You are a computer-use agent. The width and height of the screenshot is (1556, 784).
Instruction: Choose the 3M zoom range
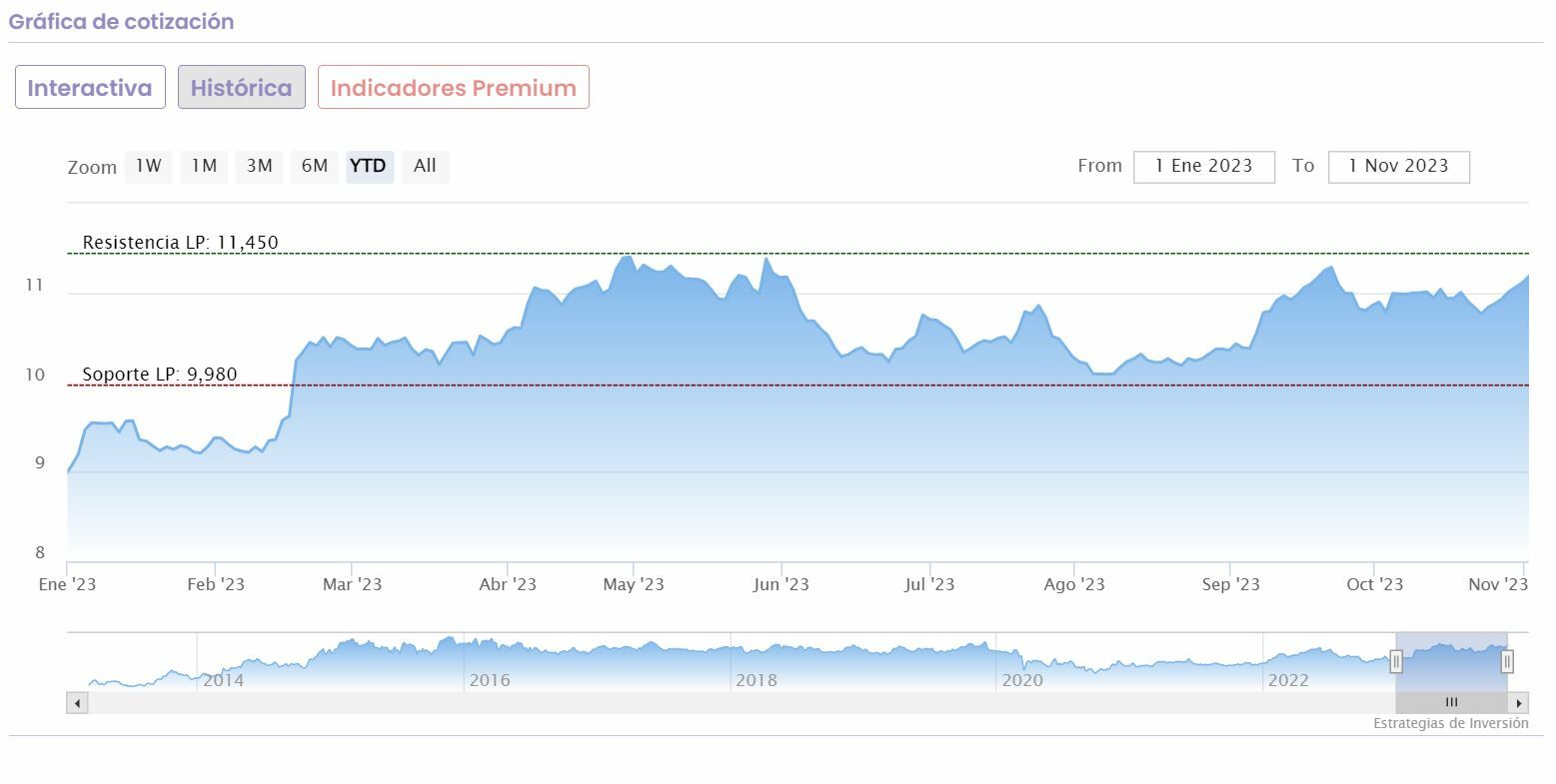point(259,166)
